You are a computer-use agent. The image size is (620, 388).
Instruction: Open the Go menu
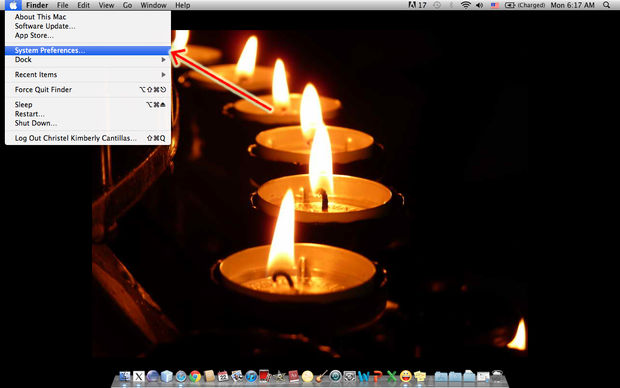[127, 5]
